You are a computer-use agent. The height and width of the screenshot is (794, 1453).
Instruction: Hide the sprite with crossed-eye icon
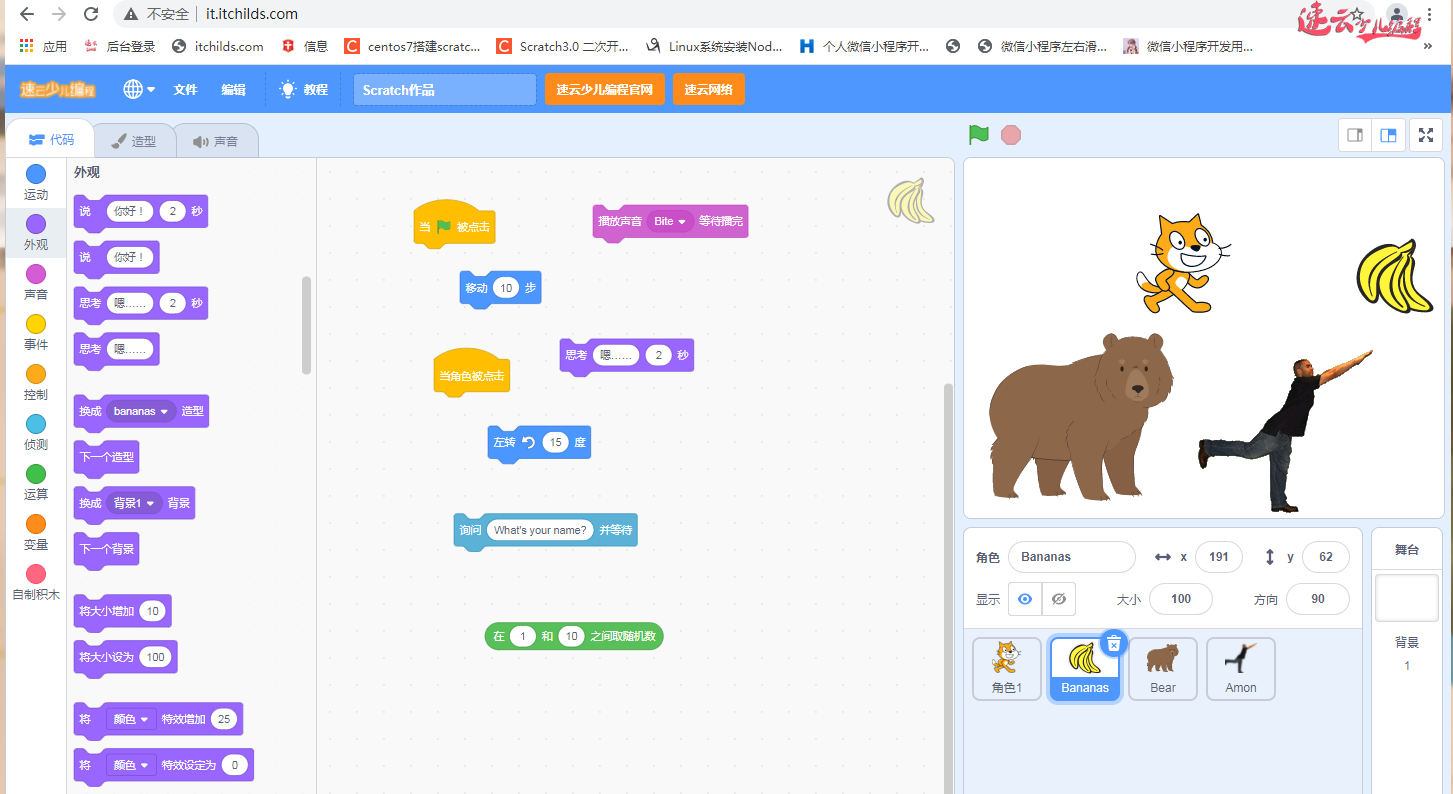[x=1059, y=599]
